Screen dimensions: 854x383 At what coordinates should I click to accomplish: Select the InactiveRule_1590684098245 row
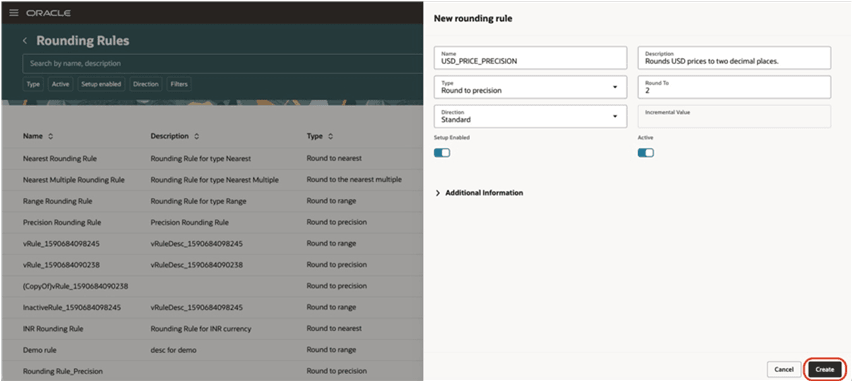(212, 307)
